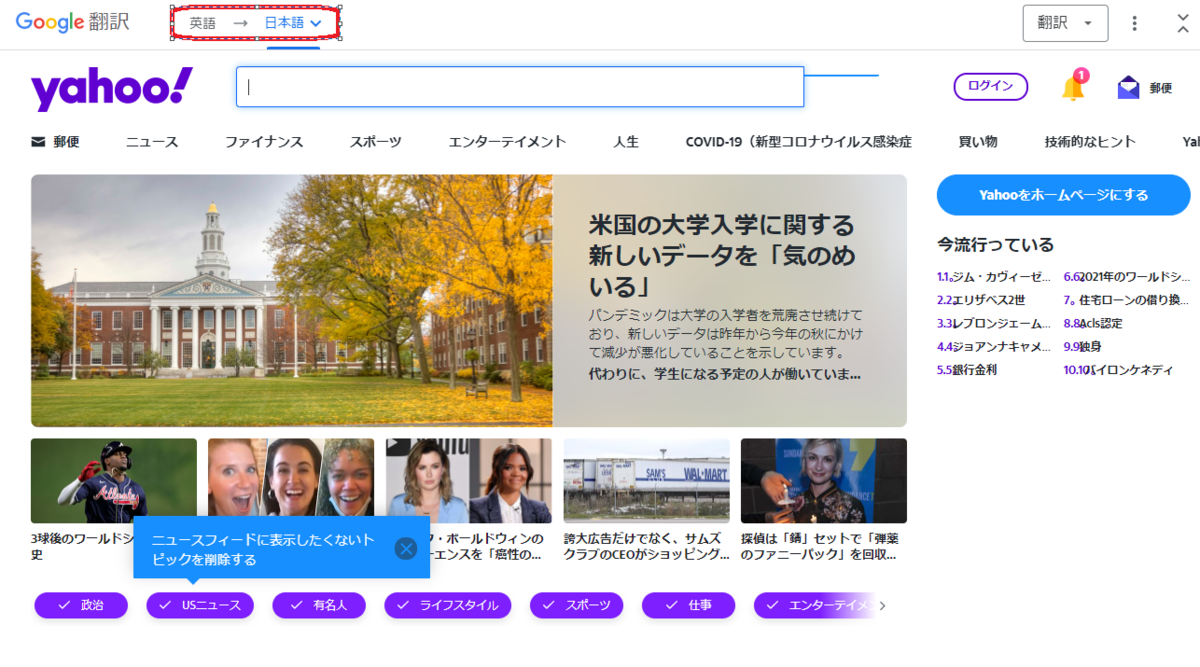Open the COVID-19 navigation item
The height and width of the screenshot is (667, 1200).
[798, 142]
